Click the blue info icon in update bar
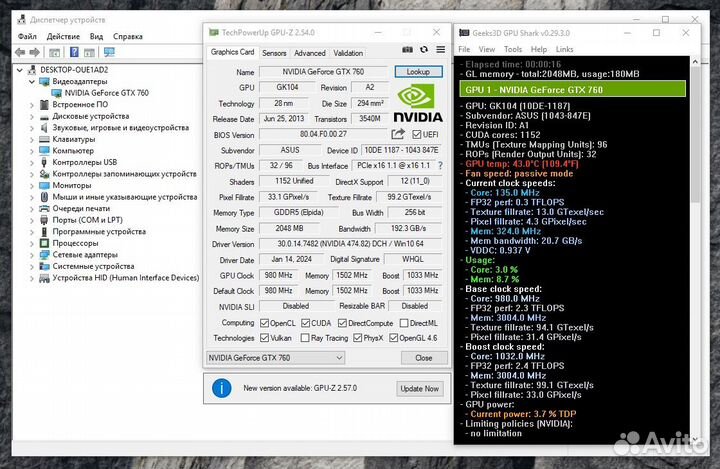This screenshot has width=720, height=469. pos(221,388)
